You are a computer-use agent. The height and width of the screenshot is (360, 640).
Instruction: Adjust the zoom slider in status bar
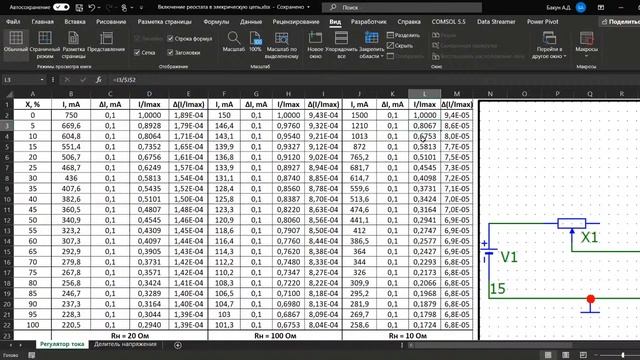pos(622,355)
